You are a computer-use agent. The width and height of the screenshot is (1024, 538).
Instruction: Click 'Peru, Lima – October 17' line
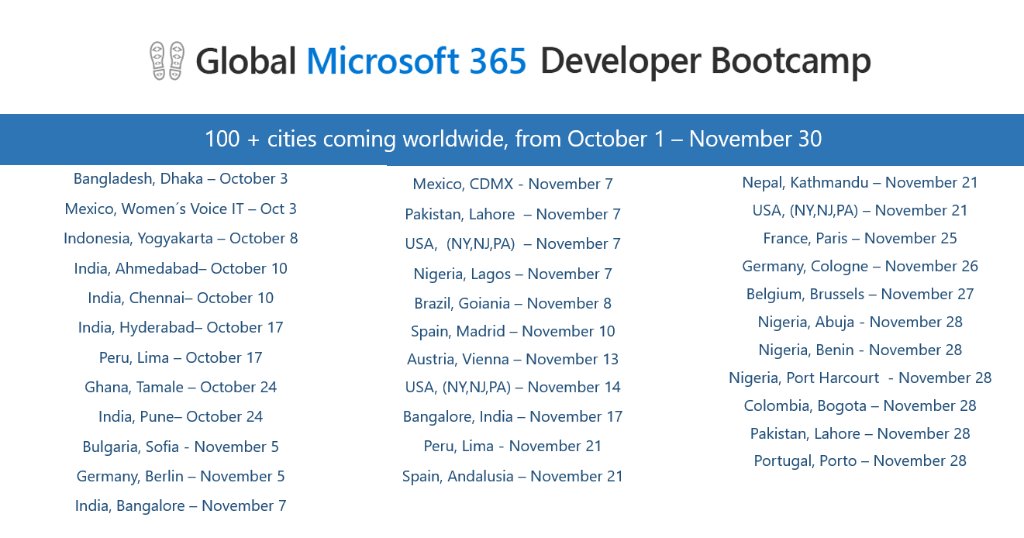180,358
